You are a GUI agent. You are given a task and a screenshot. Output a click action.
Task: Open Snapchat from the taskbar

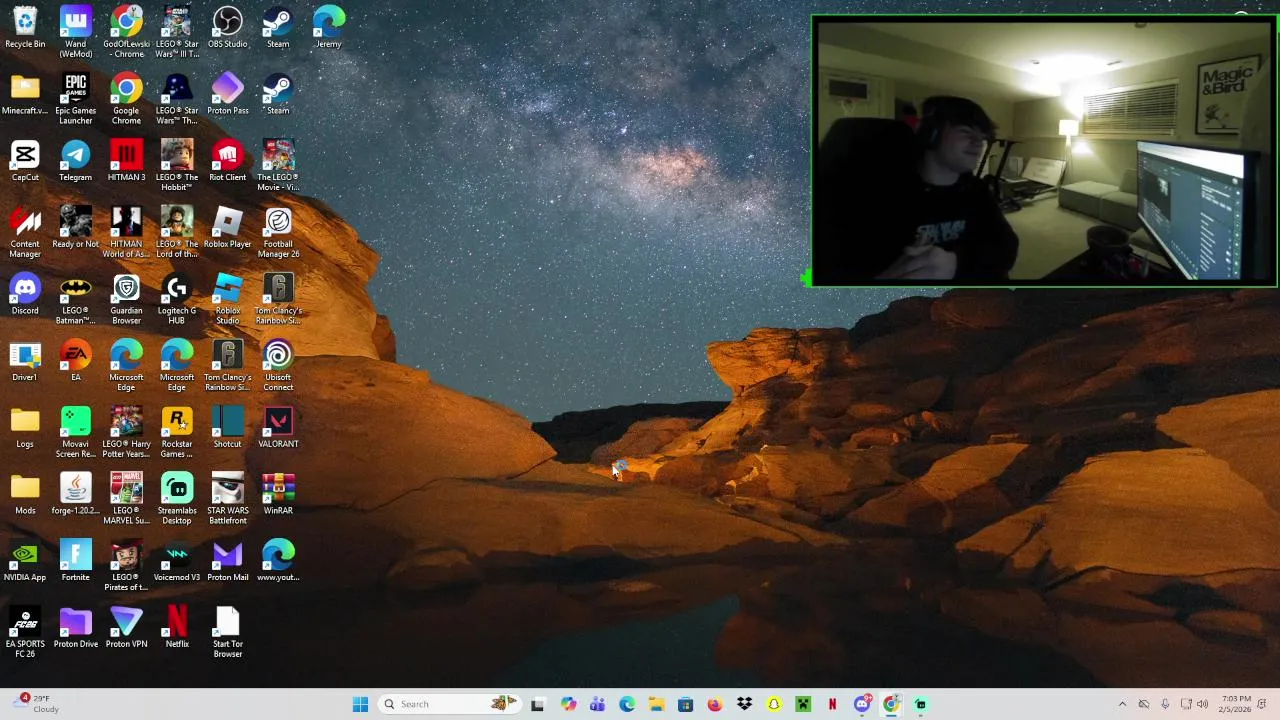(773, 704)
